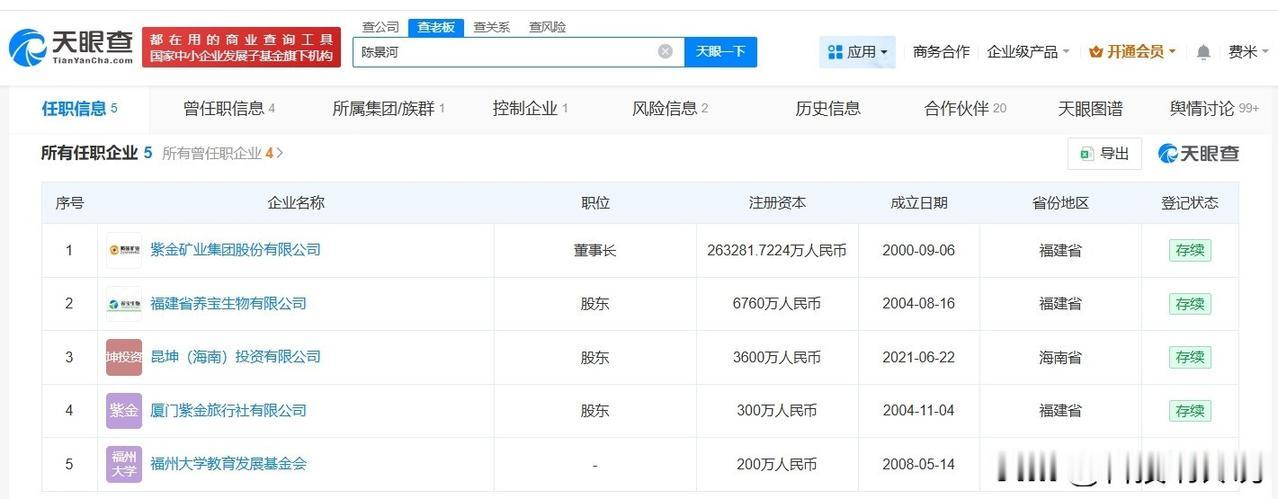Select 所有任职企业 5 filter
This screenshot has height=499, width=1278.
pyautogui.click(x=96, y=153)
